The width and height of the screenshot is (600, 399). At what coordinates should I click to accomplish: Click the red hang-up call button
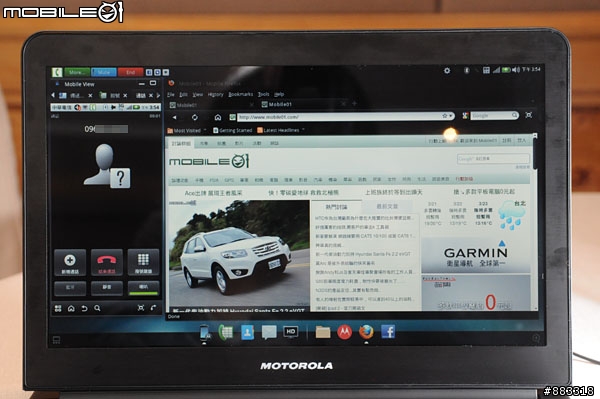[x=107, y=262]
